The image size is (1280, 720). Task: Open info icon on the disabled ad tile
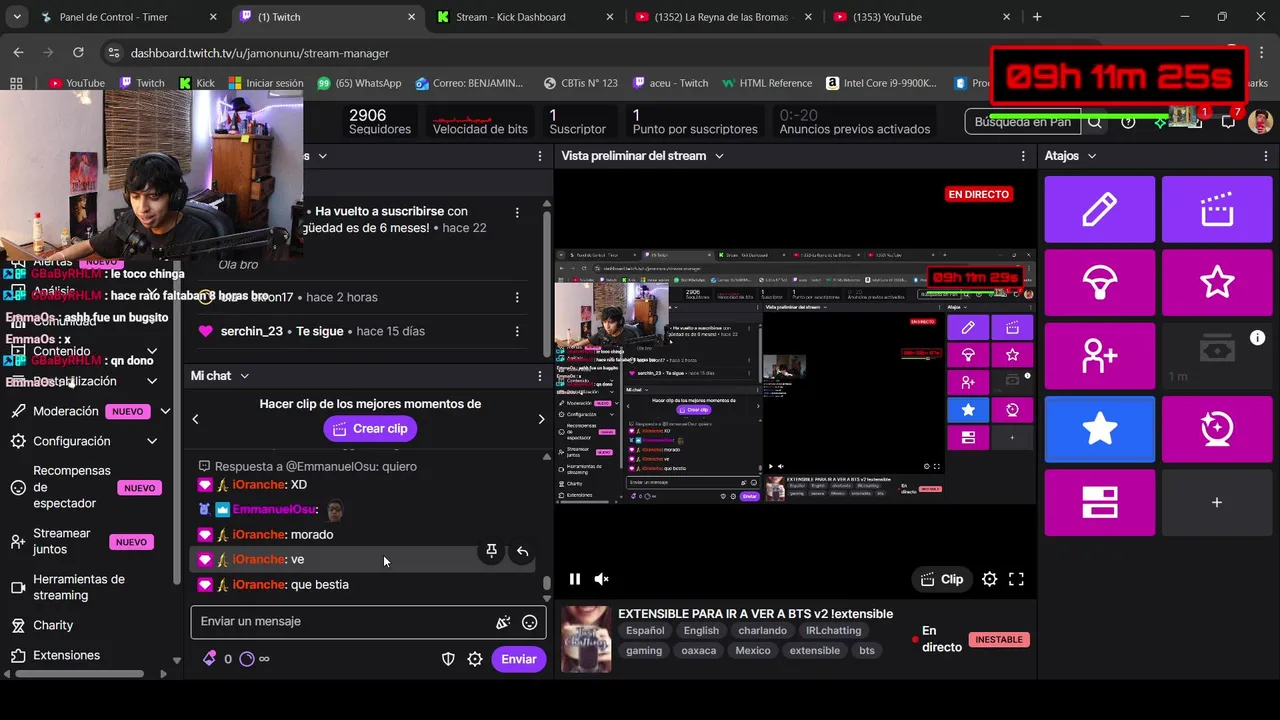(1257, 338)
